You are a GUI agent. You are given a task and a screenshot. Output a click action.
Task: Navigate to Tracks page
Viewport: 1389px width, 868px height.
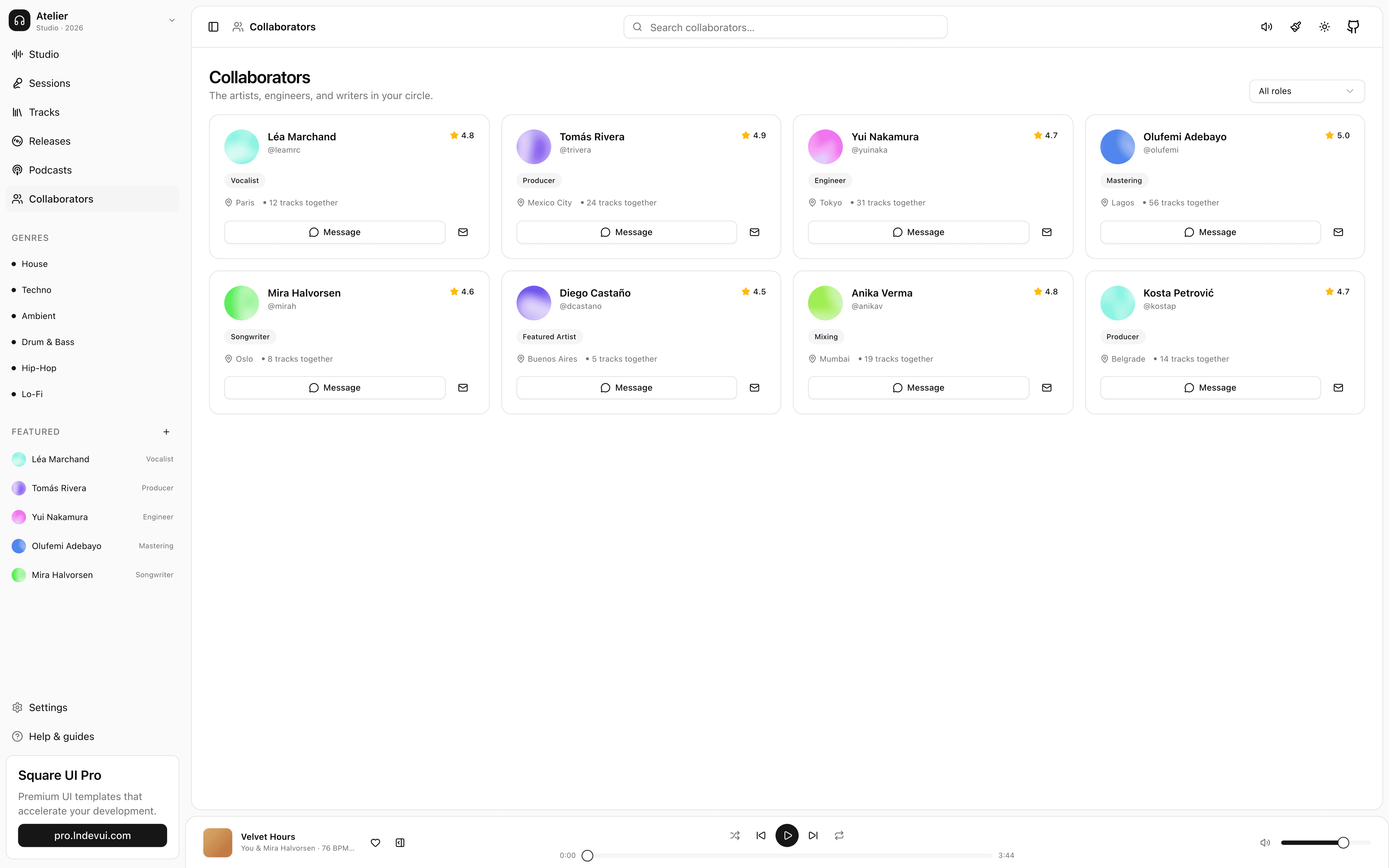click(x=93, y=113)
